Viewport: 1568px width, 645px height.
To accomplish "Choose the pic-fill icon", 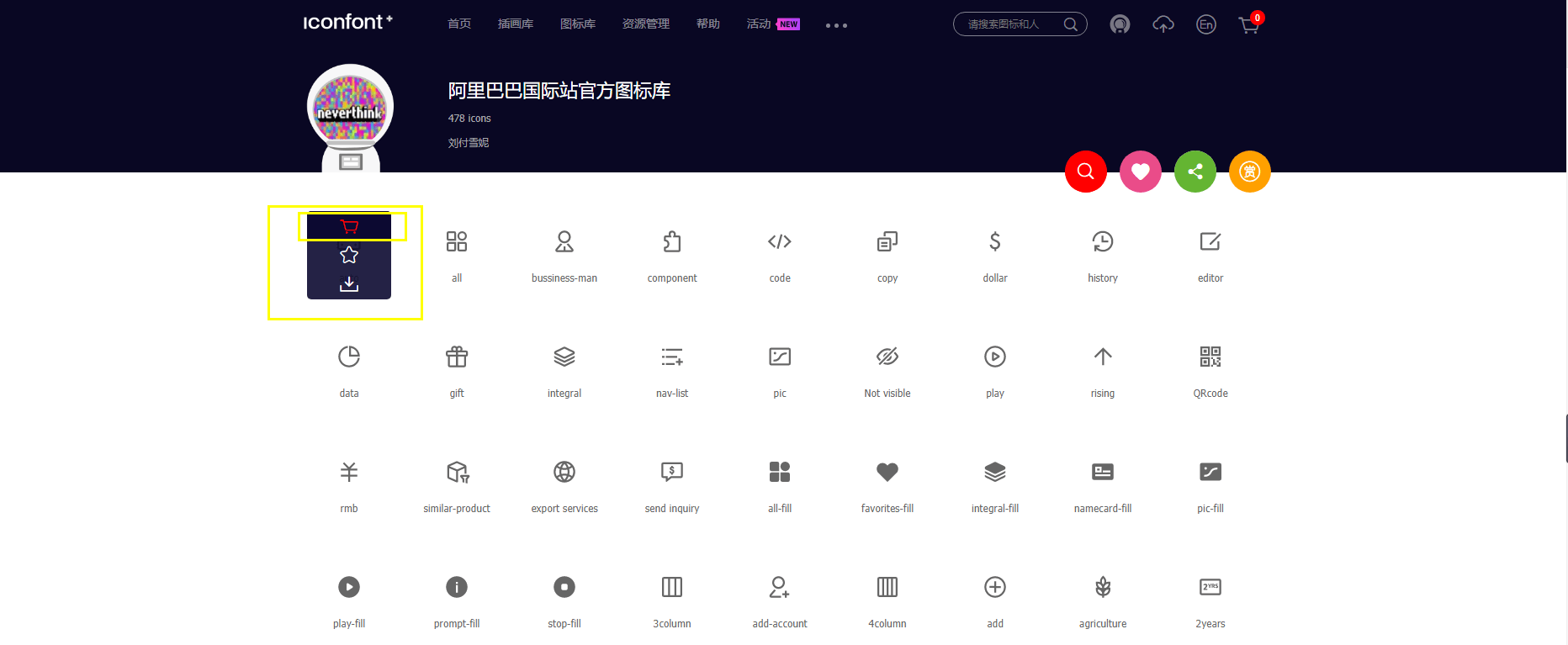I will (x=1210, y=472).
